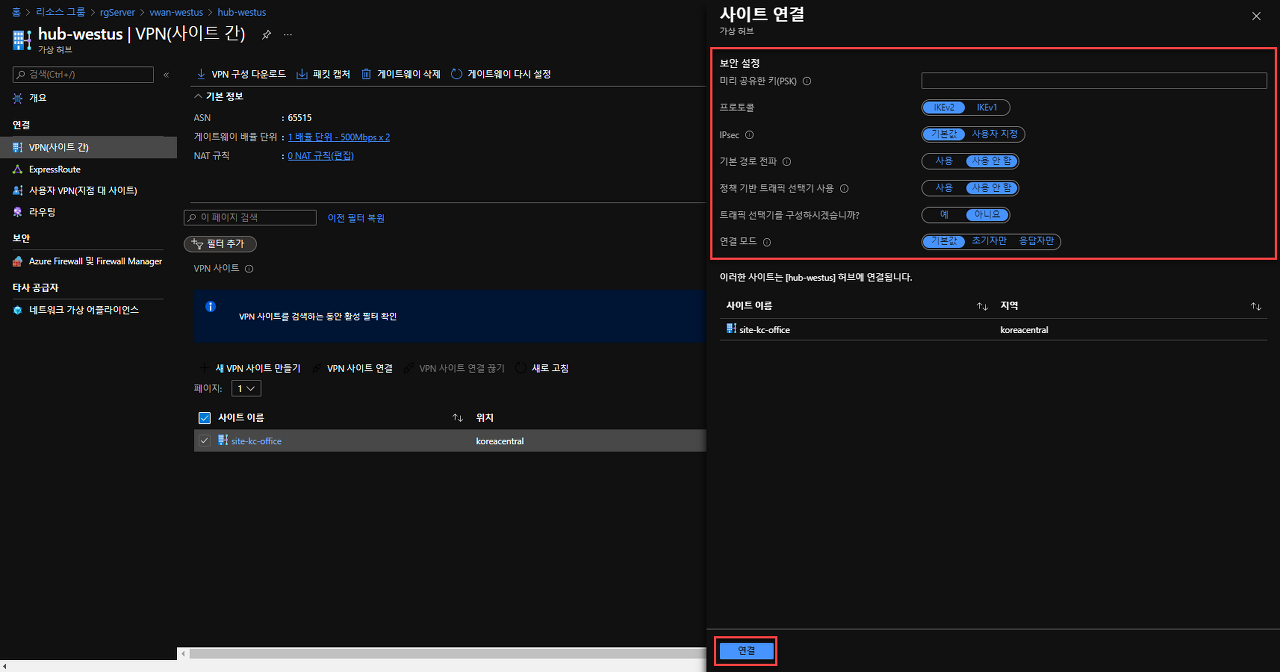Click 게이트웨이 다시 설정 toolbar button
This screenshot has width=1280, height=672.
501,74
